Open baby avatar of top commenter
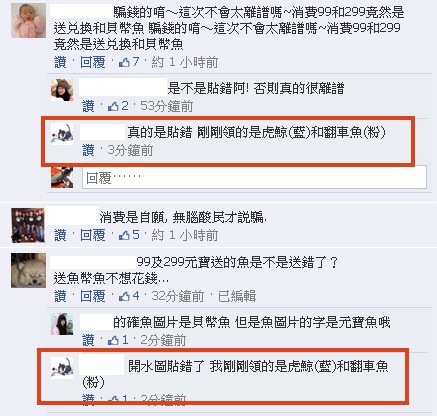The image size is (437, 416). pyautogui.click(x=28, y=21)
